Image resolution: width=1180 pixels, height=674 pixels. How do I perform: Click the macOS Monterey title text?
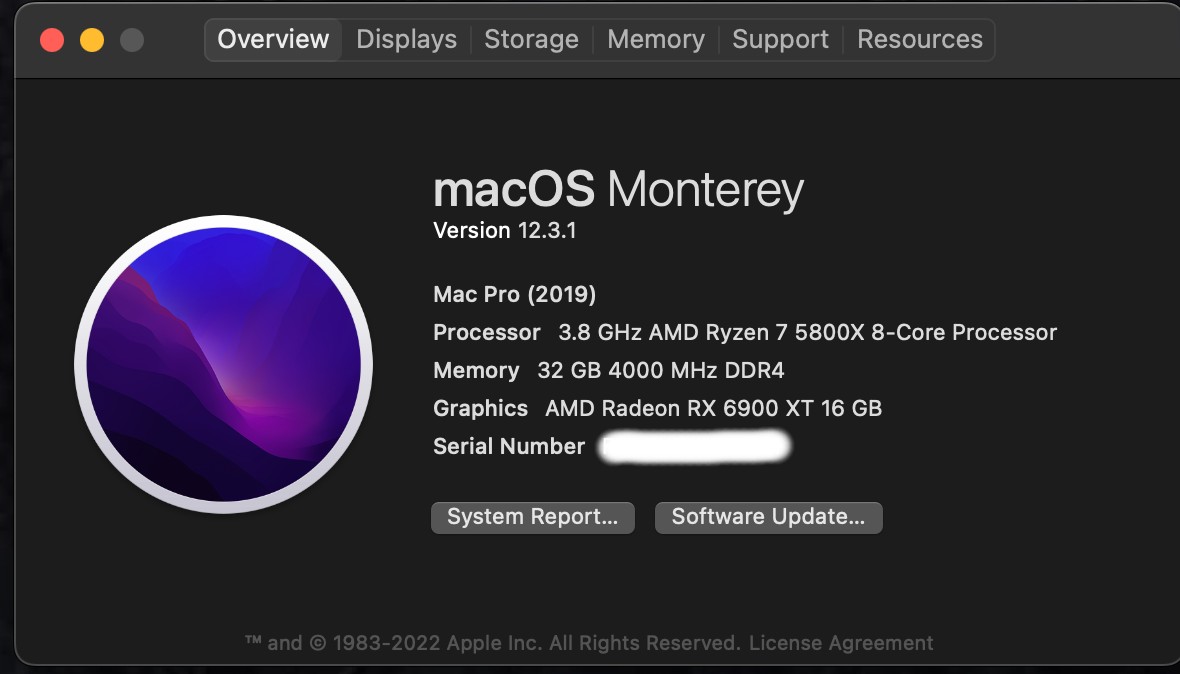tap(618, 189)
